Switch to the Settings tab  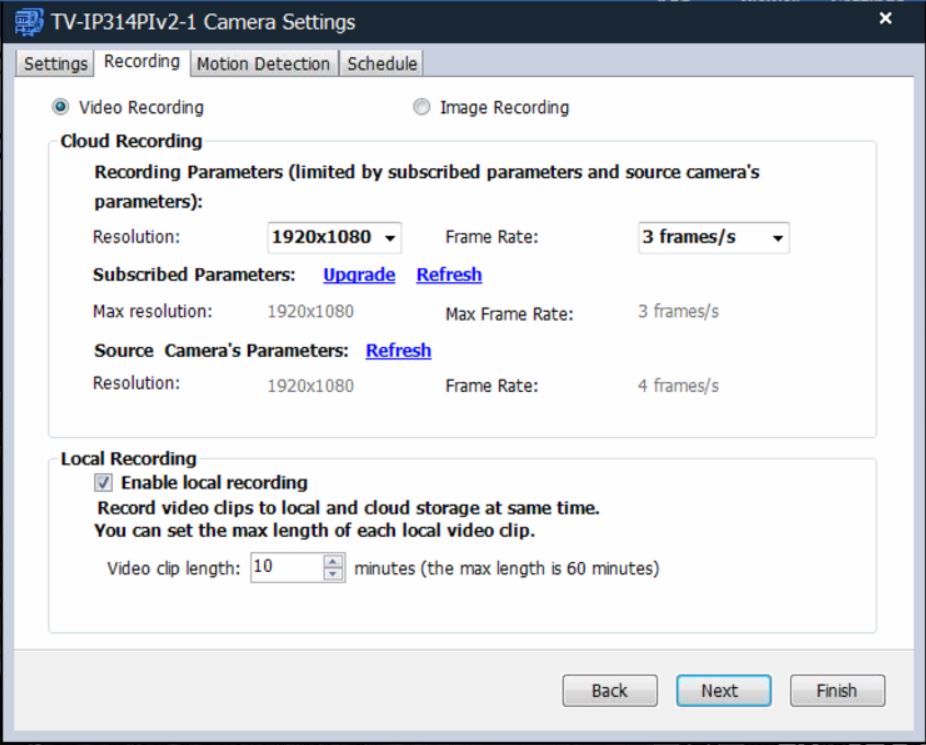coord(56,63)
